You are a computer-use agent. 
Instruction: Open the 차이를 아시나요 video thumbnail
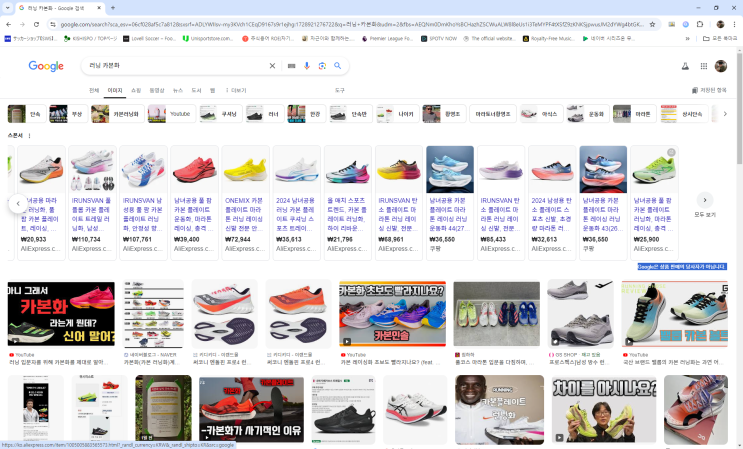coord(604,409)
